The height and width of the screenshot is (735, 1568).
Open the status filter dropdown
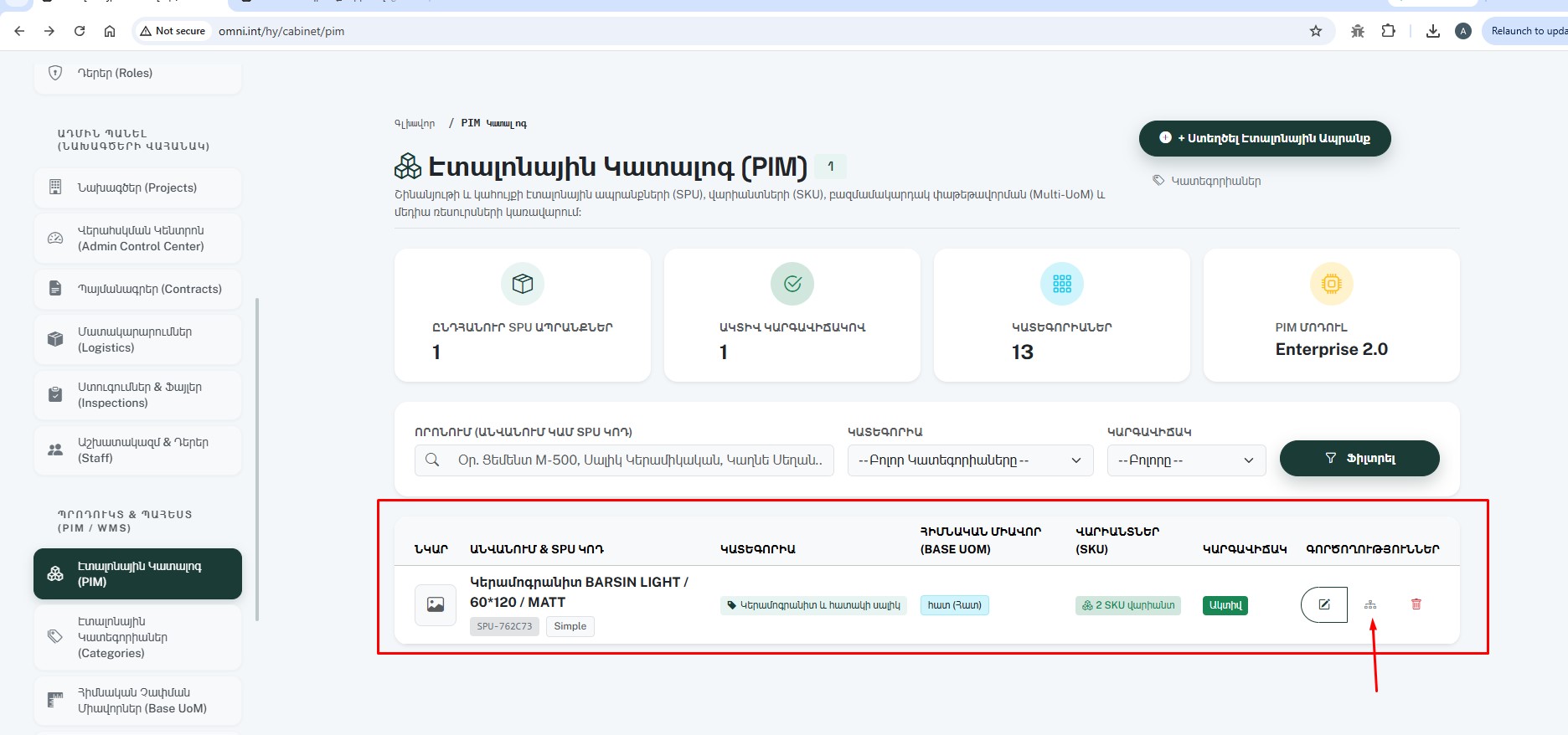tap(1186, 460)
